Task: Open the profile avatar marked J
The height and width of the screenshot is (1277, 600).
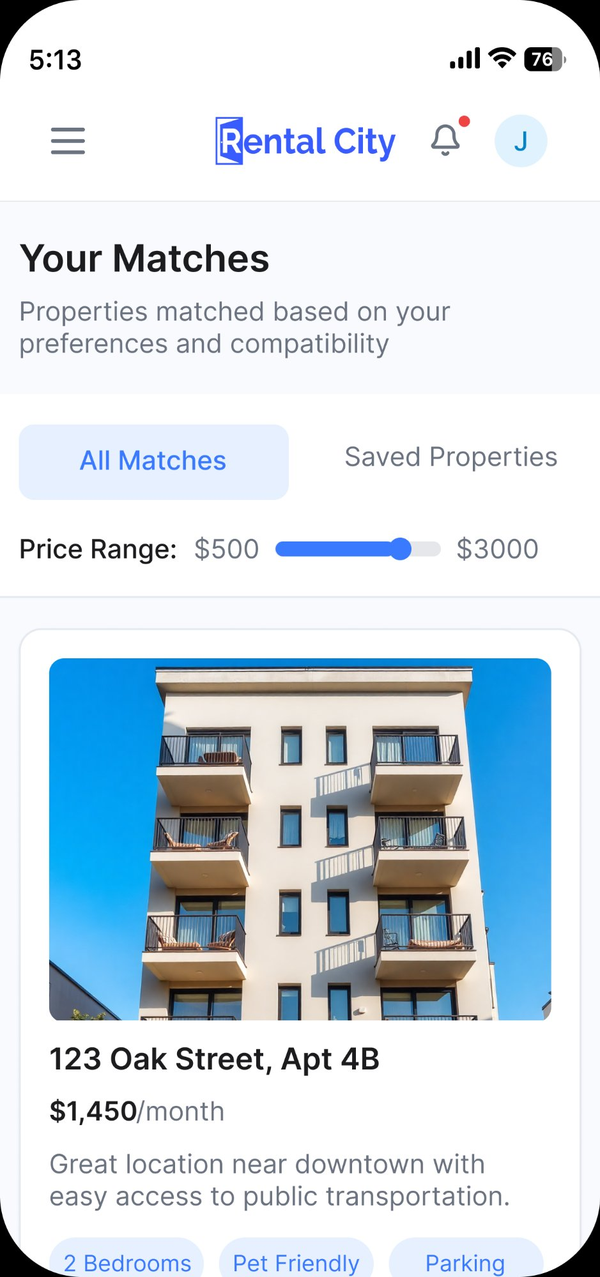Action: coord(520,141)
